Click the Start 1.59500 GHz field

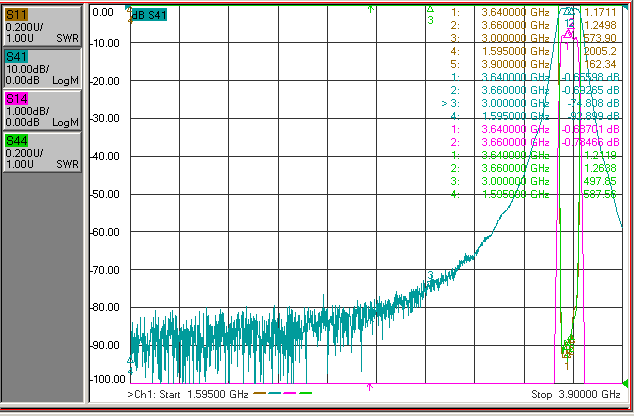pos(188,394)
